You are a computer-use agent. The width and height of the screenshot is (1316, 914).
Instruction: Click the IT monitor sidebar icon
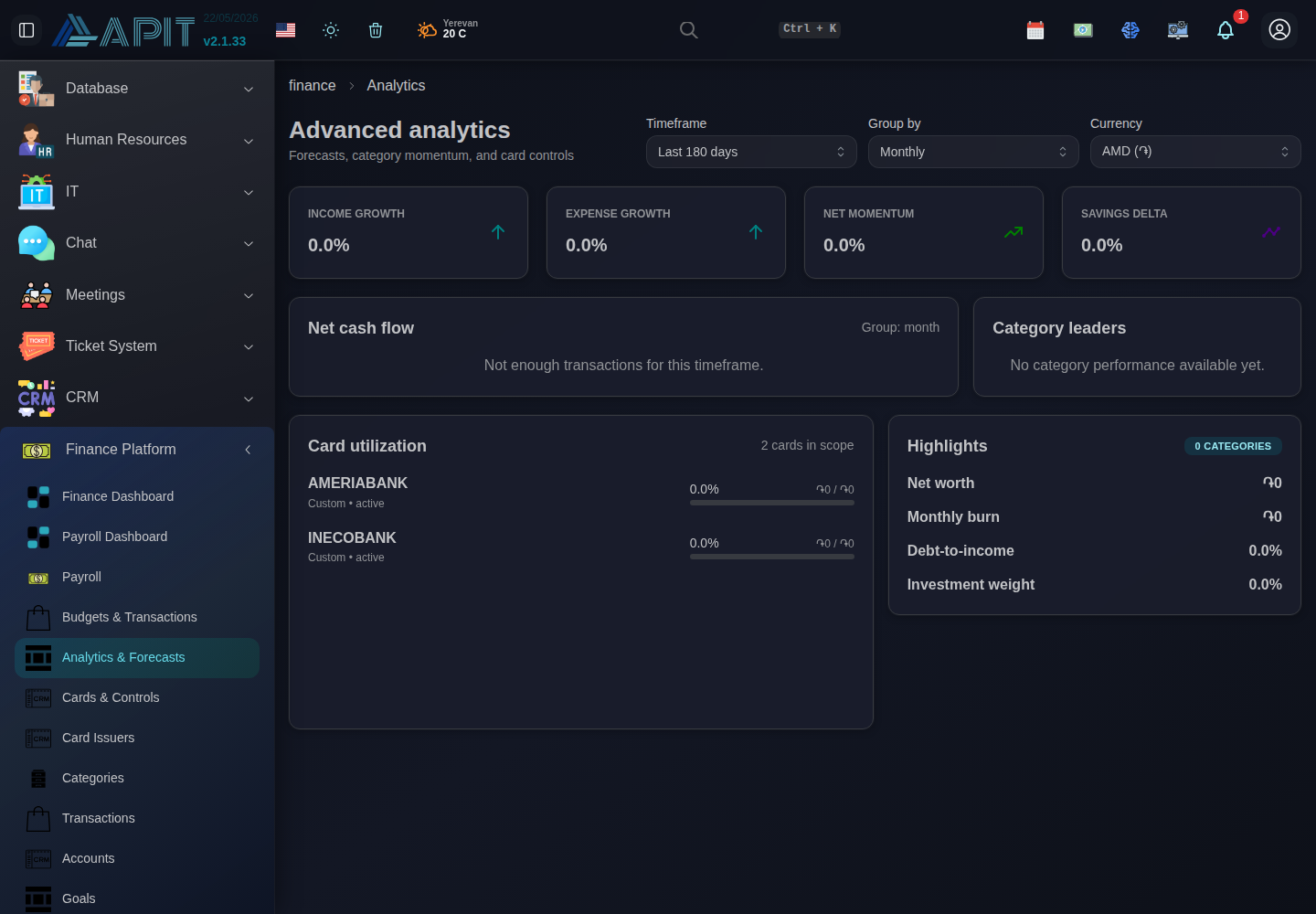[x=37, y=192]
